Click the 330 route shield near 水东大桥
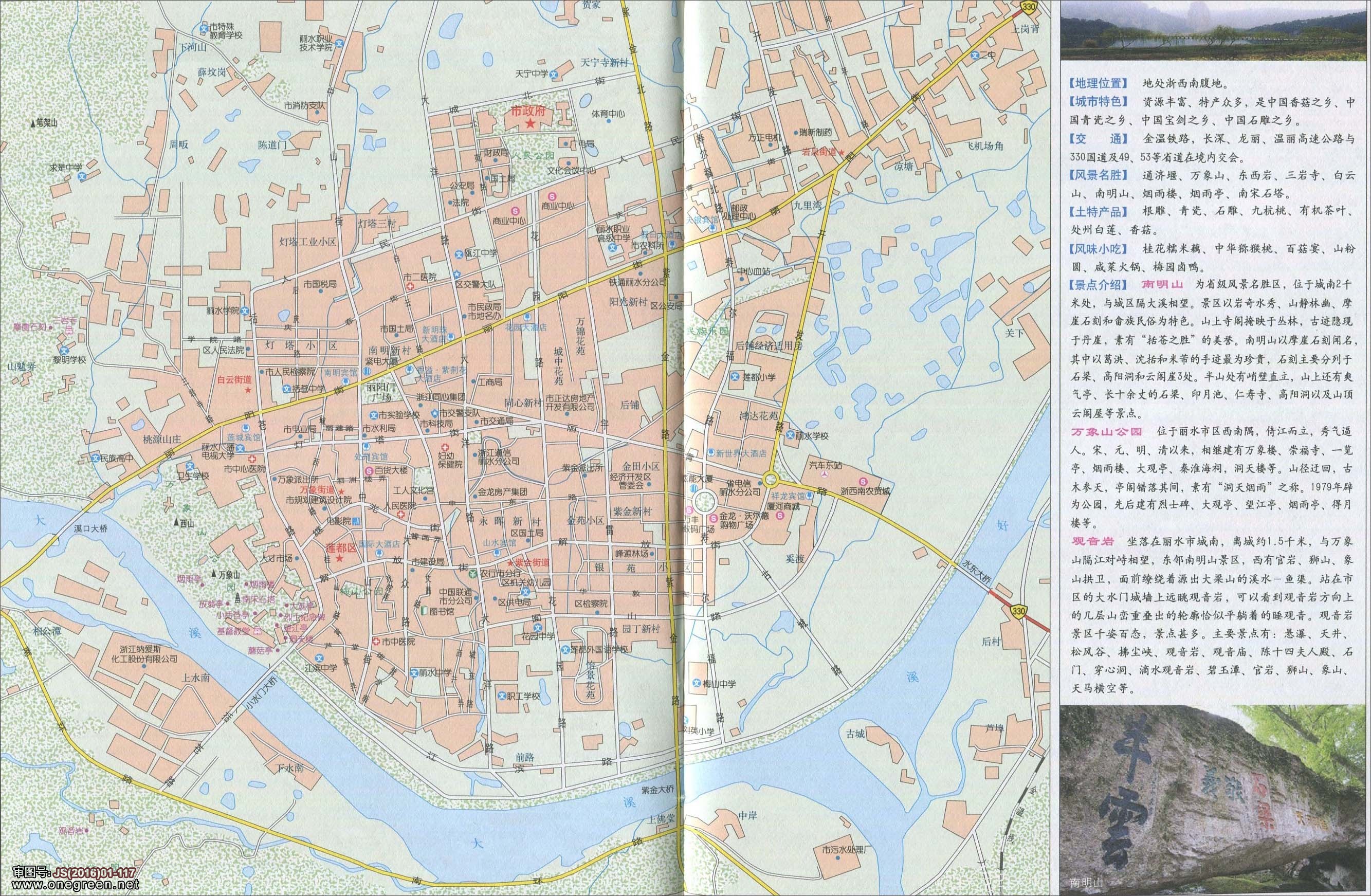Image resolution: width=1371 pixels, height=896 pixels. pyautogui.click(x=1019, y=611)
